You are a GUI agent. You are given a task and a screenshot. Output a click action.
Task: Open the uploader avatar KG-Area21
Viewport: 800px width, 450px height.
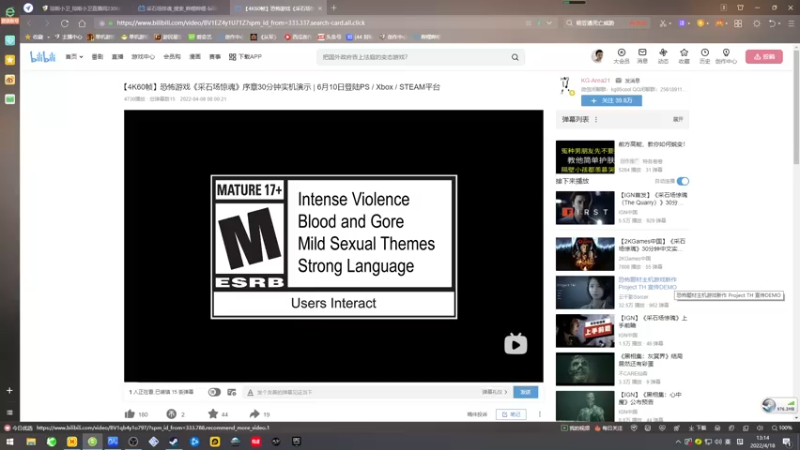(566, 86)
